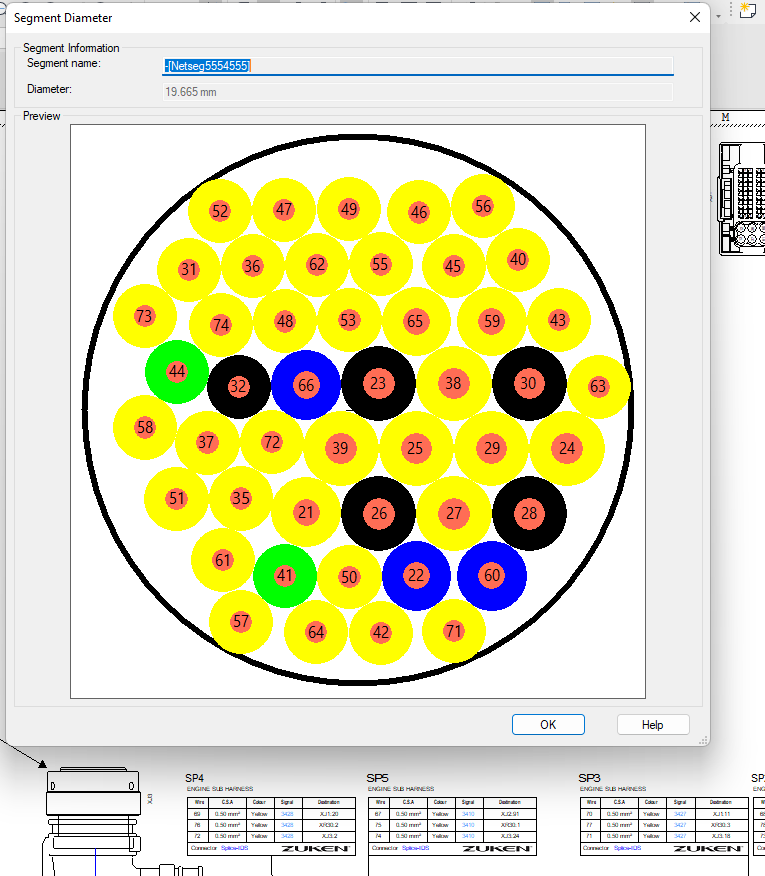Click wire 21 in the preview

[306, 512]
